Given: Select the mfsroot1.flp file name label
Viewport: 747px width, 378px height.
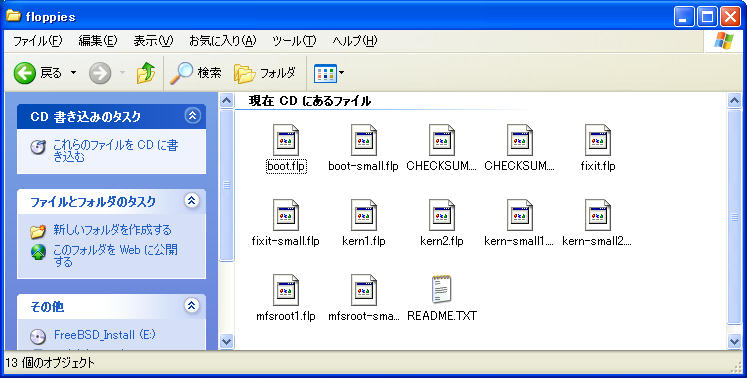Looking at the screenshot, I should pyautogui.click(x=286, y=316).
